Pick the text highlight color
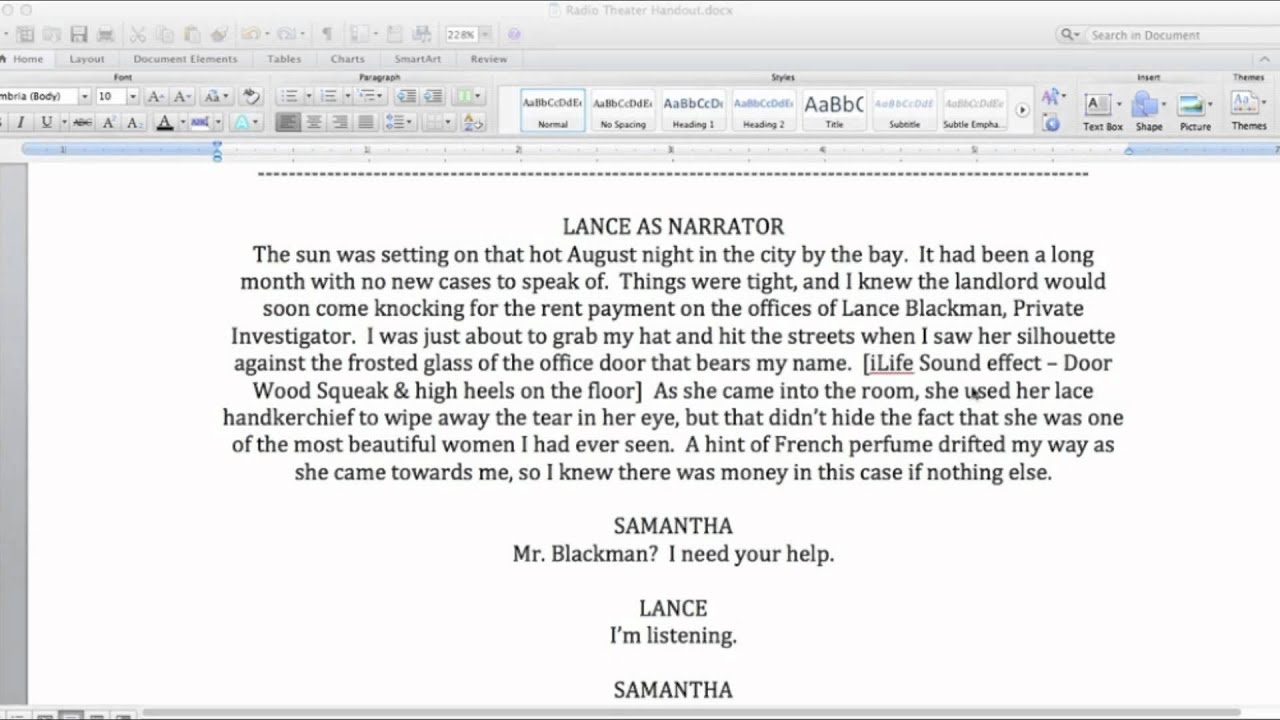This screenshot has height=720, width=1280. [x=199, y=122]
